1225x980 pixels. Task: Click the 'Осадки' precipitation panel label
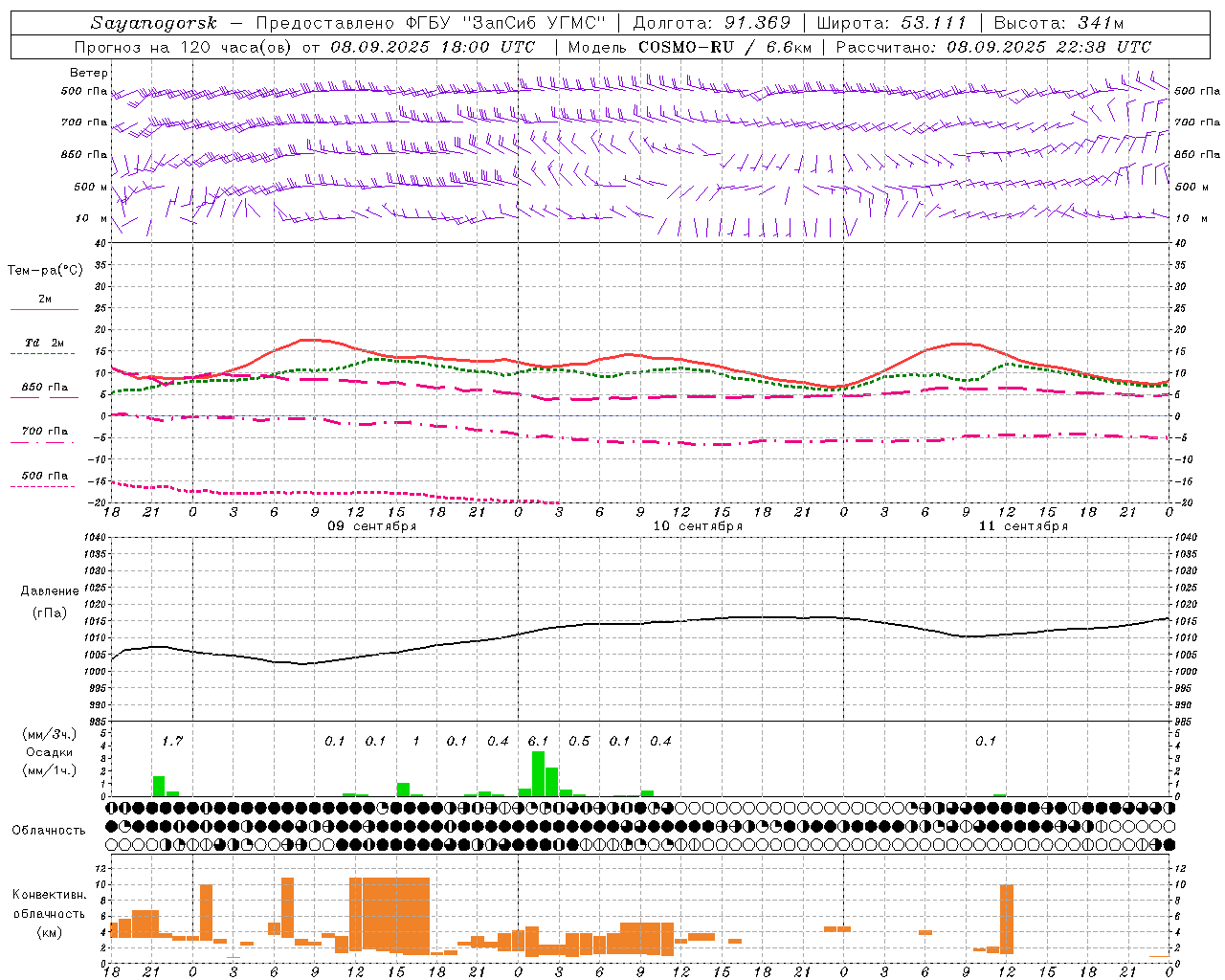(50, 752)
